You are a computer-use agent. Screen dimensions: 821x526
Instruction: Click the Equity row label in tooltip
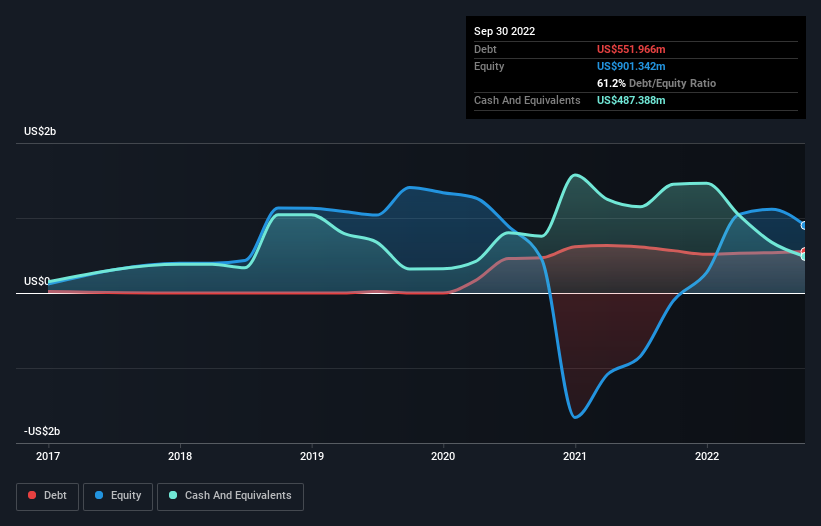click(489, 66)
